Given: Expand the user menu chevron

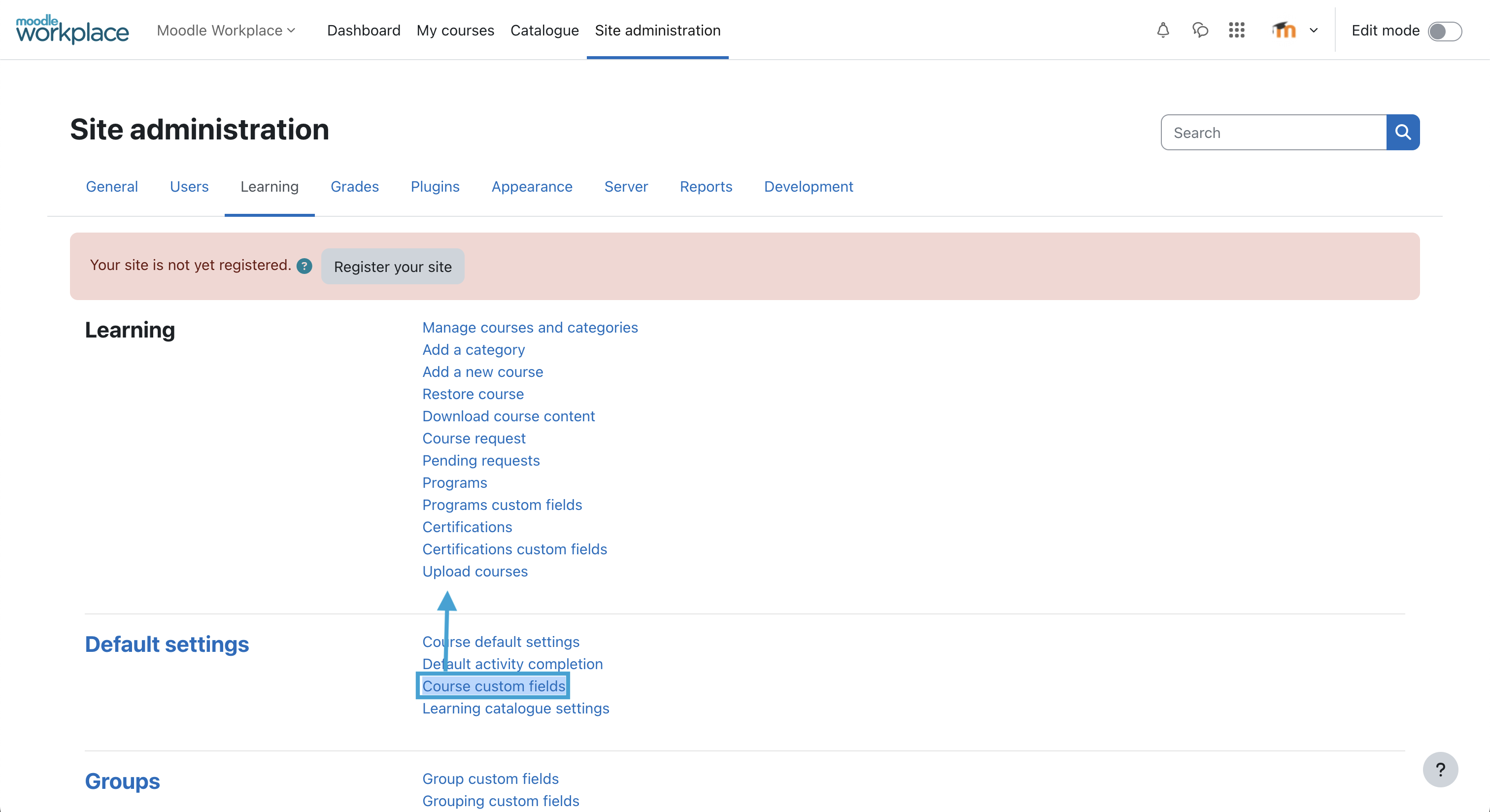Looking at the screenshot, I should tap(1314, 30).
